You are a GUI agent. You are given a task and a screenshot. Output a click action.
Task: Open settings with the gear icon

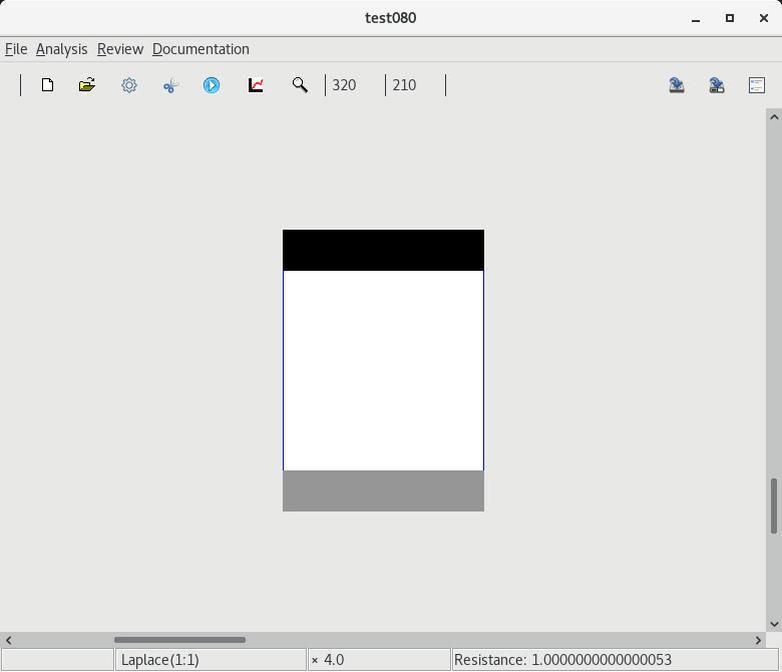tap(129, 85)
